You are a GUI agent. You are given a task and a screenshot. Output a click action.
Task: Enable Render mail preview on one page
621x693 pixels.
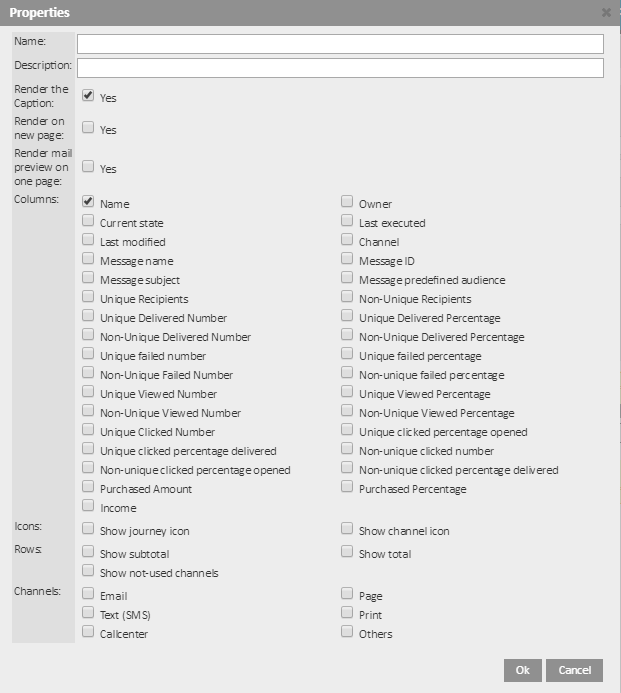click(x=88, y=167)
